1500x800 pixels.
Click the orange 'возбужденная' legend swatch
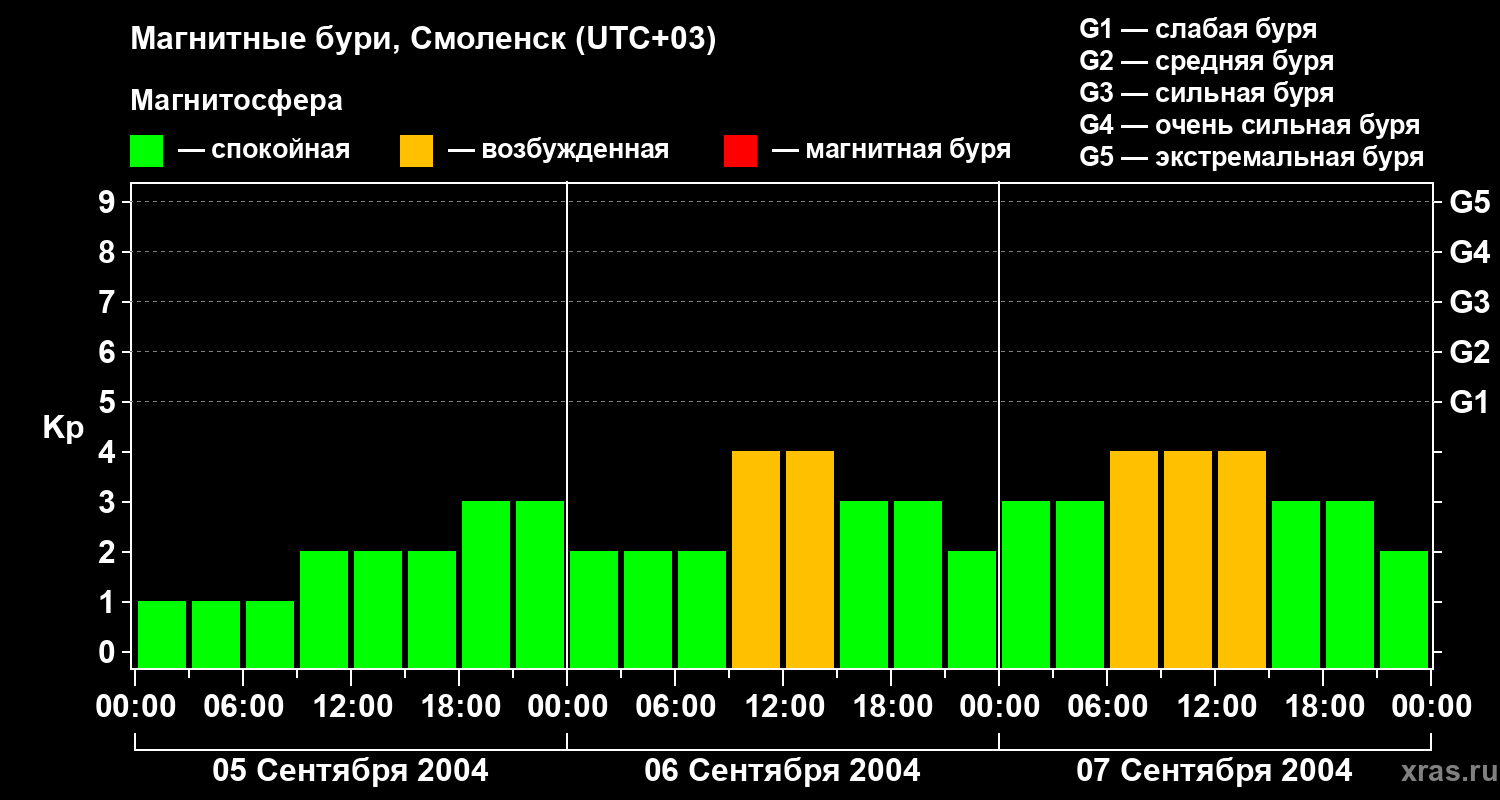[x=416, y=151]
